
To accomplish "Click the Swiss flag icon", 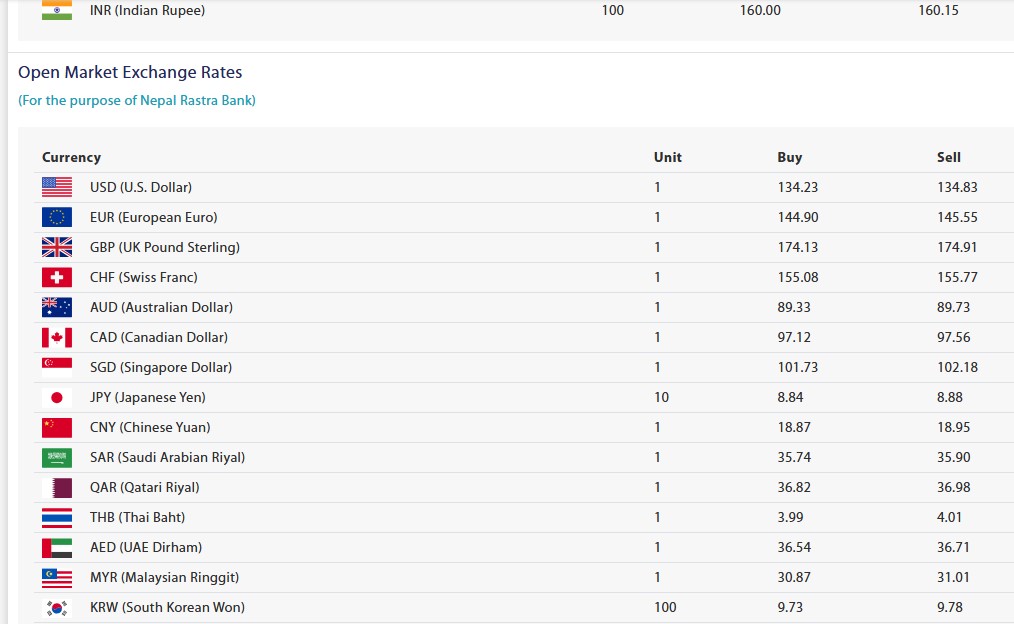I will click(x=57, y=277).
